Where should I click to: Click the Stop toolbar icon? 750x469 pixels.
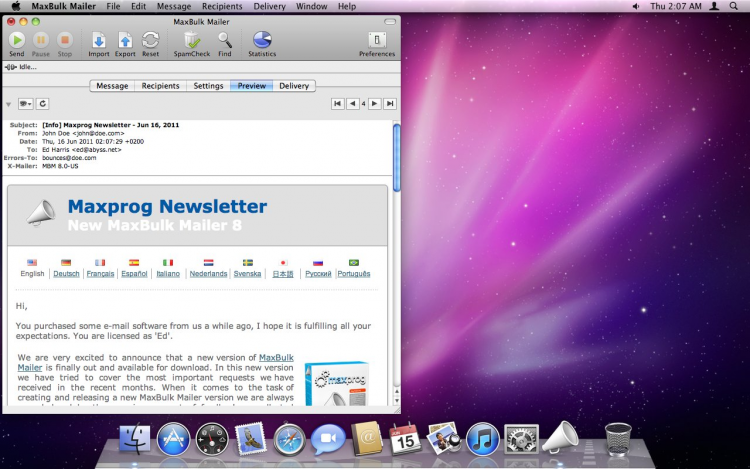point(65,44)
